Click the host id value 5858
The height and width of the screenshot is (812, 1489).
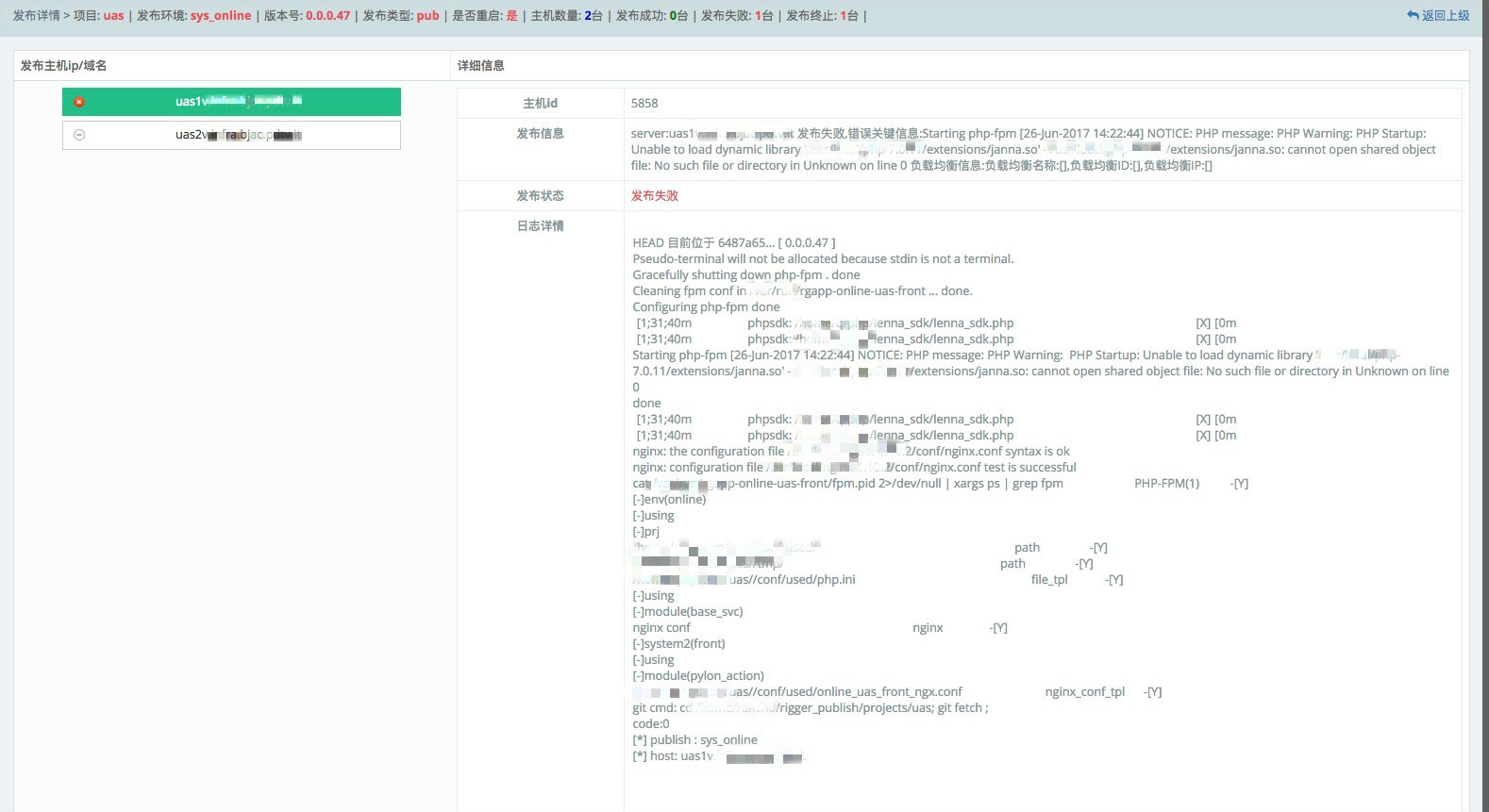644,103
